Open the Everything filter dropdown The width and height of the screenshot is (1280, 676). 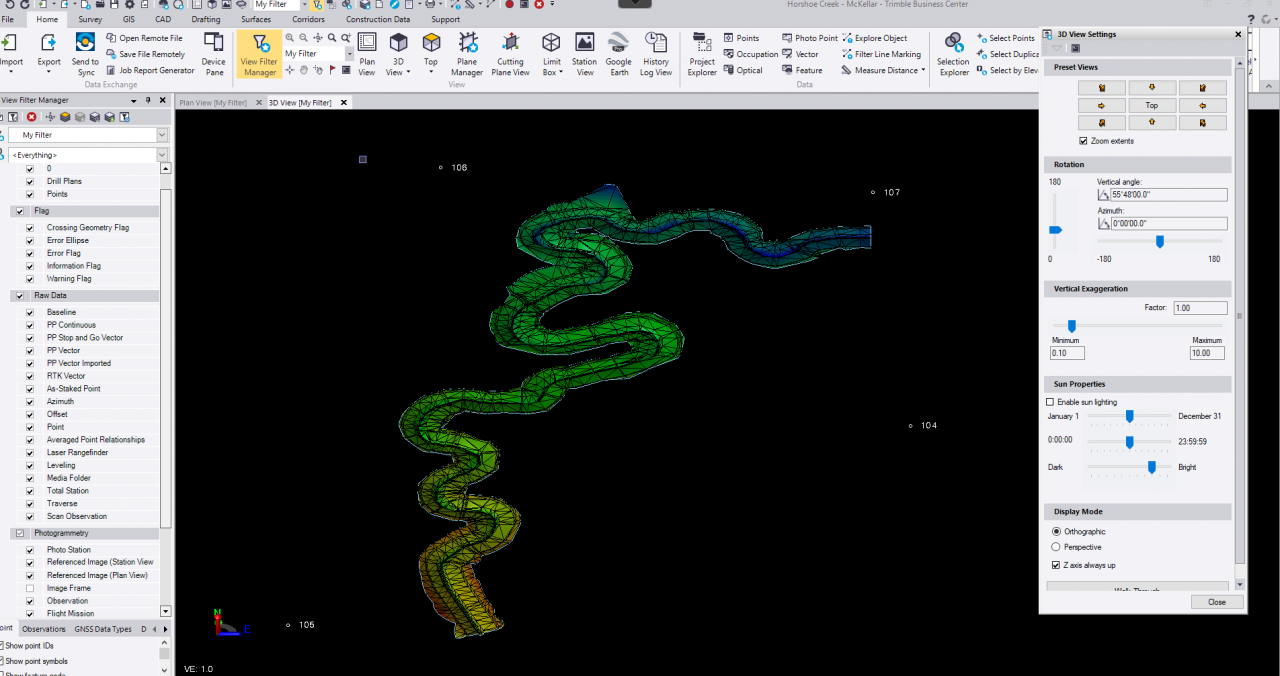162,155
